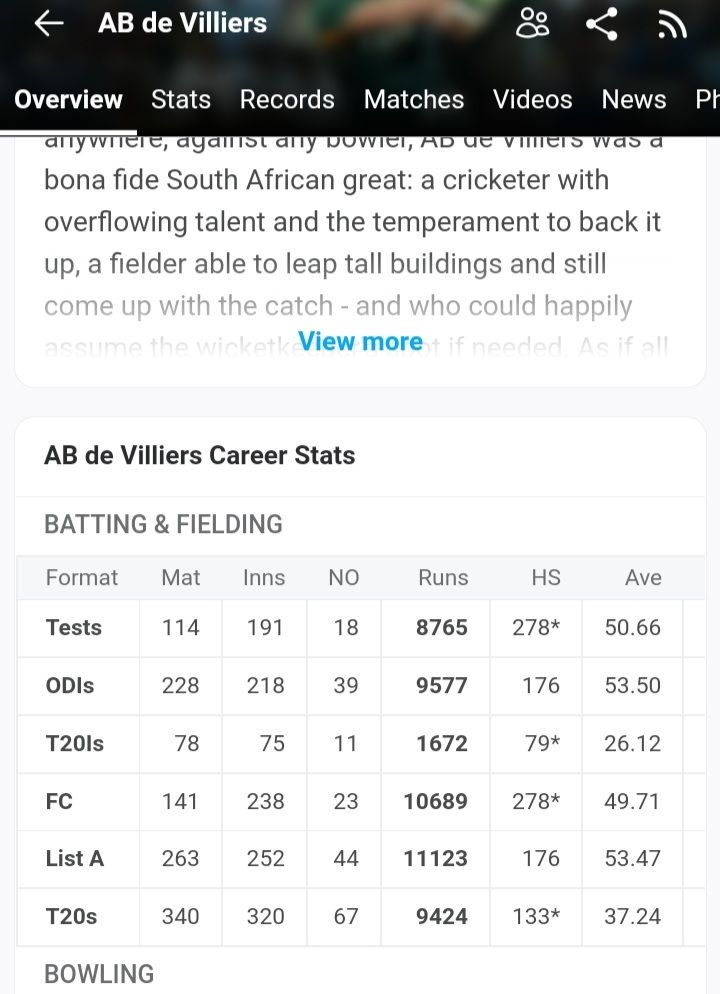
Task: Tap the AB de Villiers title
Action: coord(182,24)
